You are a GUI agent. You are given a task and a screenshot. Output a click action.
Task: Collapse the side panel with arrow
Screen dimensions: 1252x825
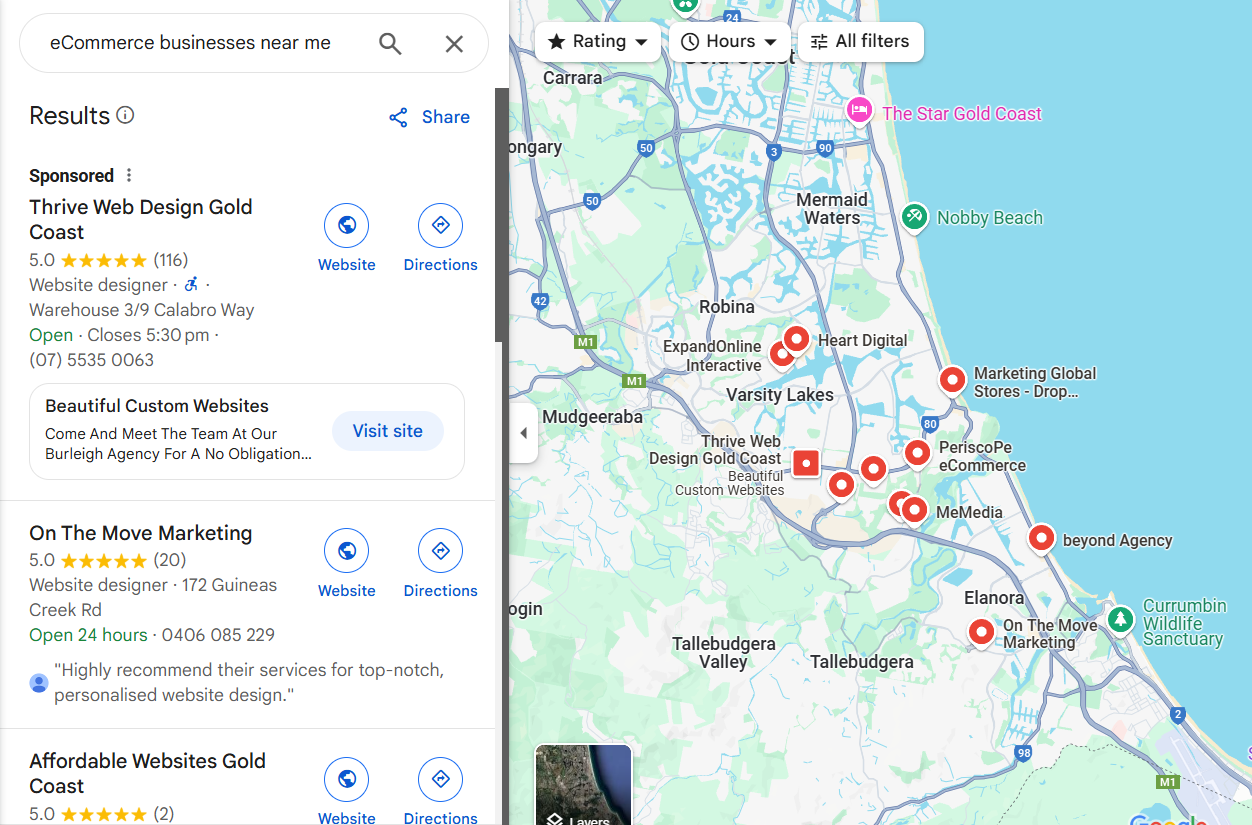pos(523,433)
